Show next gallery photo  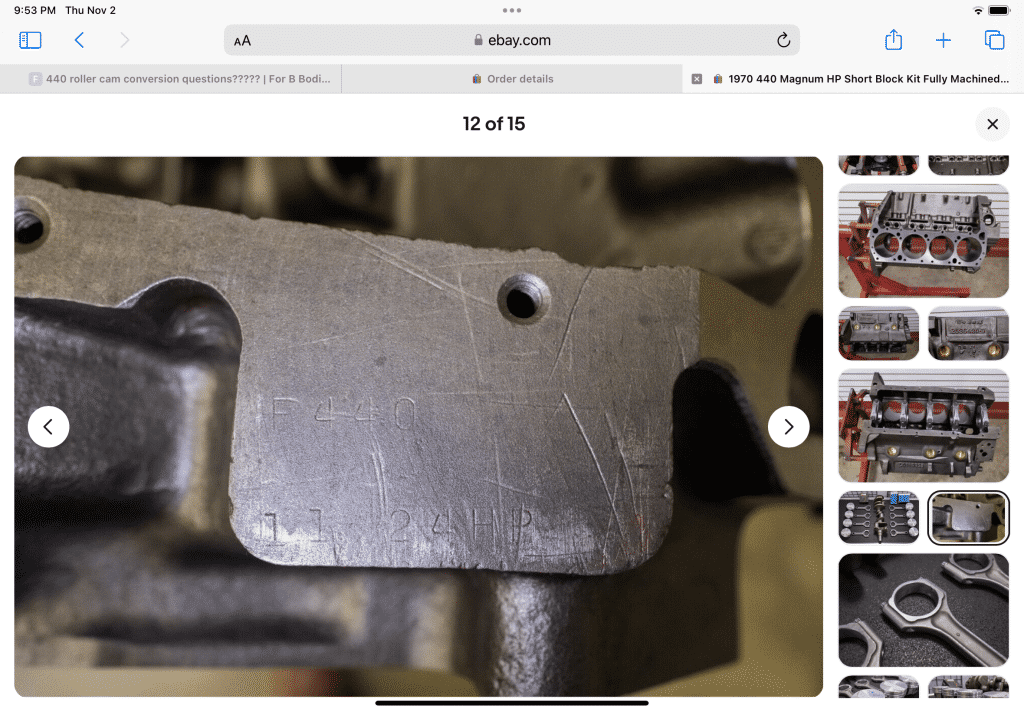pyautogui.click(x=788, y=427)
